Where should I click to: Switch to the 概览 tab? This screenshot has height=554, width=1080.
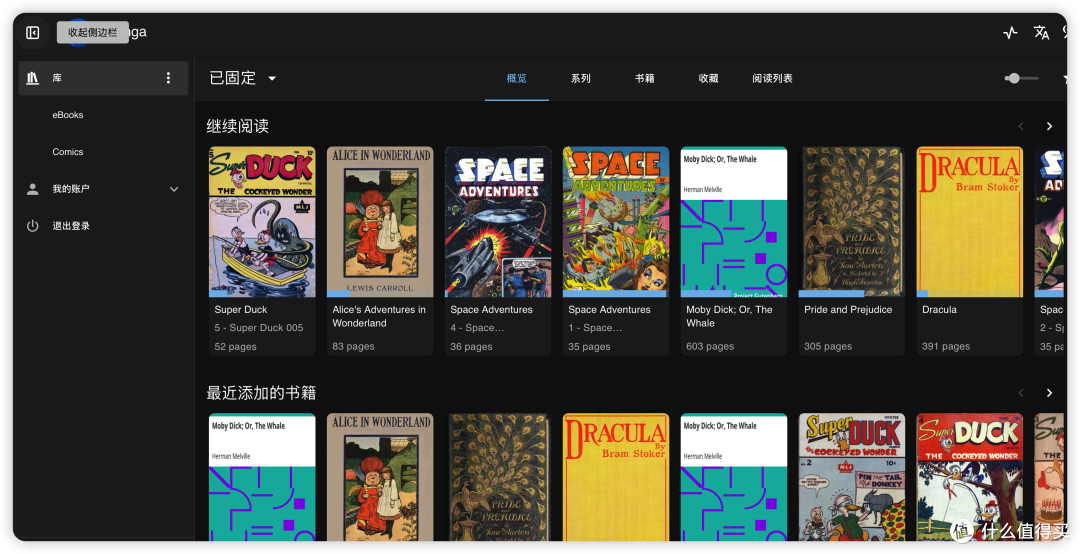(517, 79)
